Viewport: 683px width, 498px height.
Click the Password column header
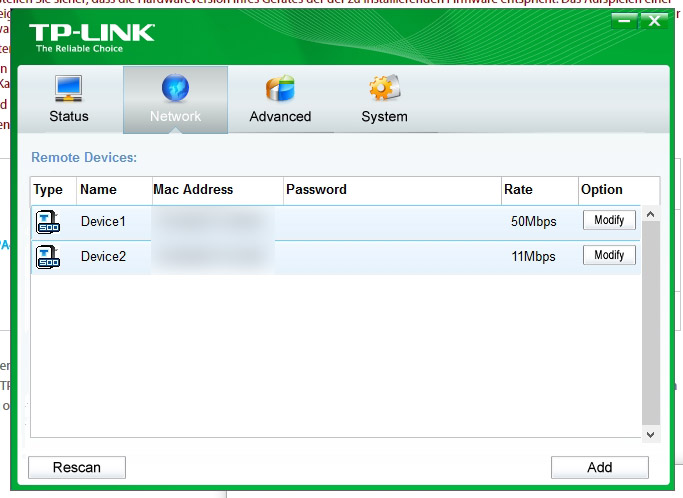pyautogui.click(x=316, y=189)
